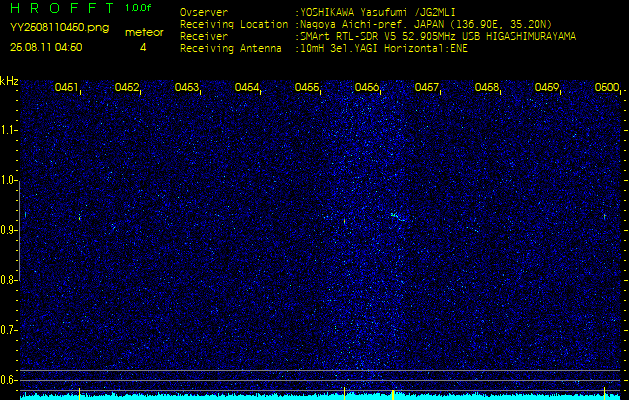Click the 0459 time axis label
This screenshot has width=629, height=400.
pyautogui.click(x=547, y=87)
